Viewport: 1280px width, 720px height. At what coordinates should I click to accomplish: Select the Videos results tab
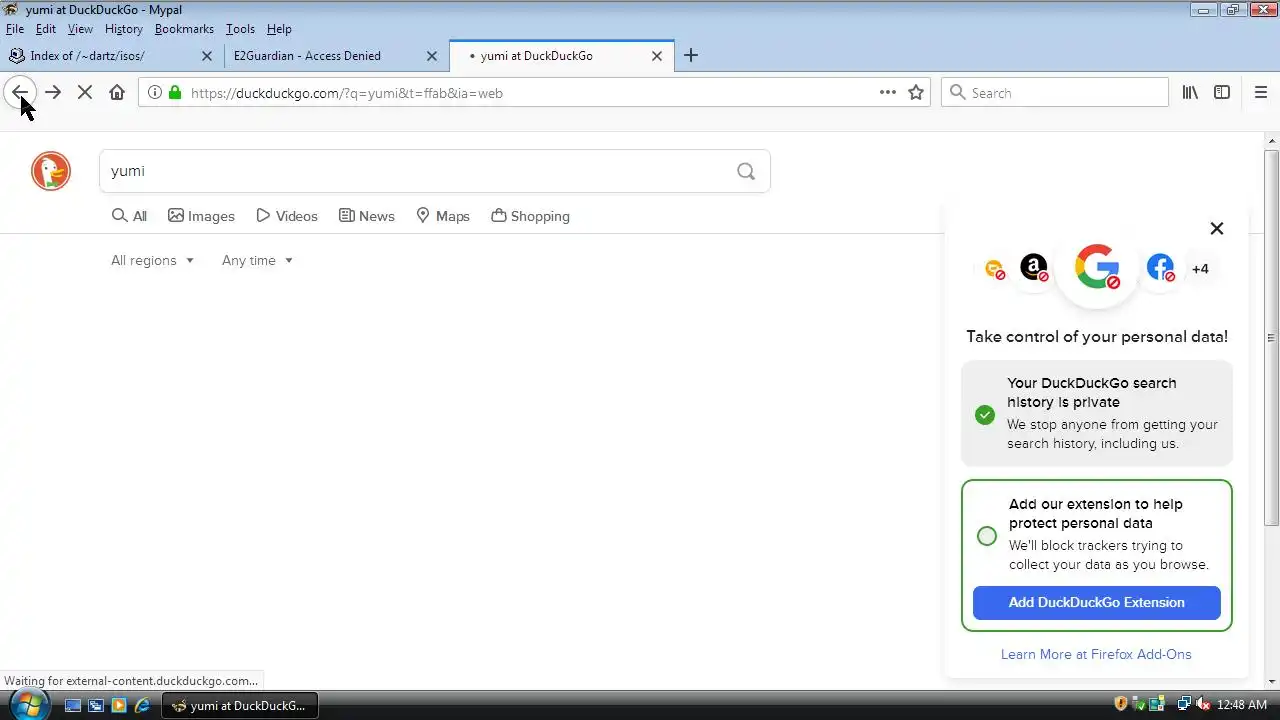[286, 216]
